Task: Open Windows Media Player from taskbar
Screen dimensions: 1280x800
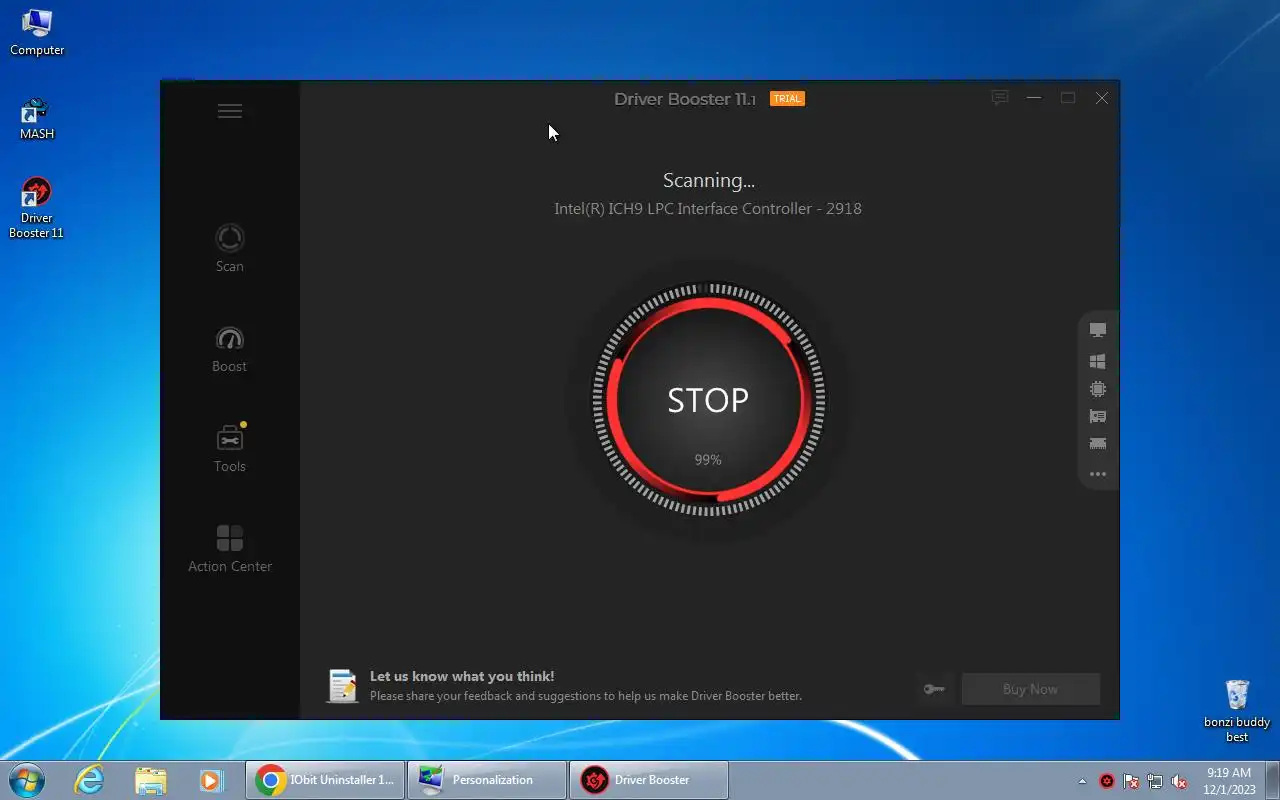Action: 211,780
